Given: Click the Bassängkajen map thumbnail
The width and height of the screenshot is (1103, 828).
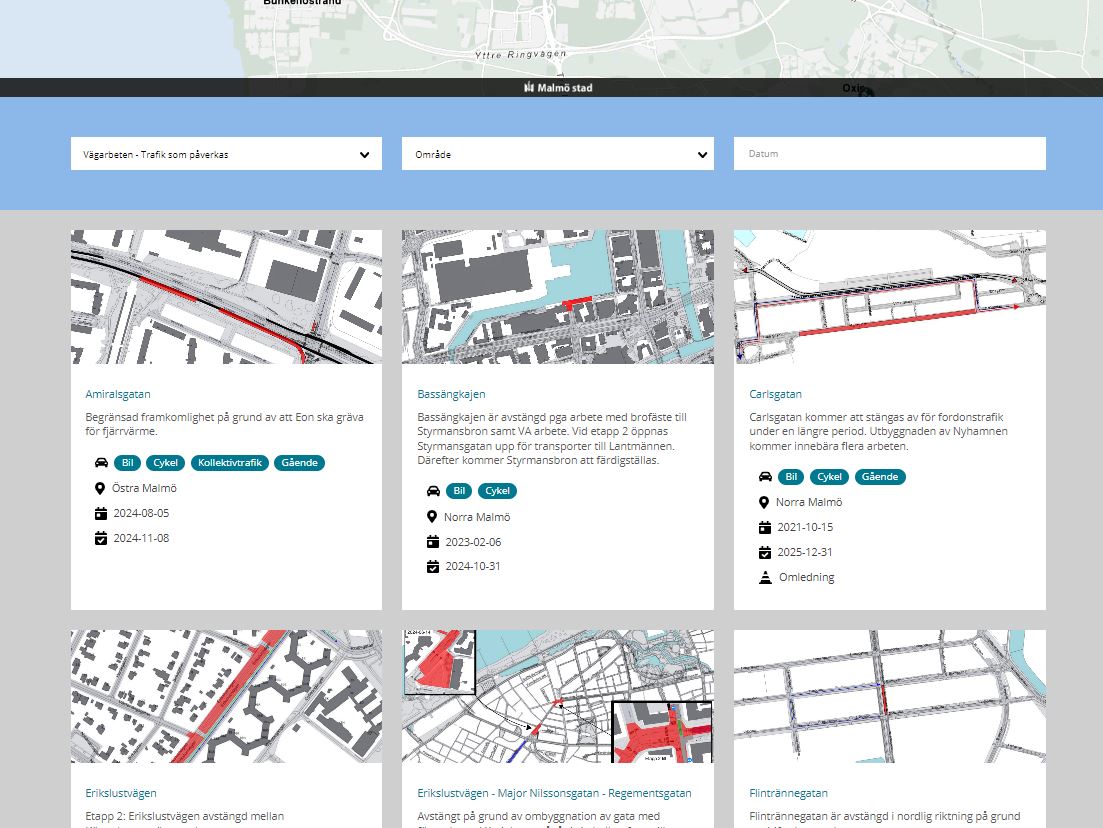Looking at the screenshot, I should pyautogui.click(x=557, y=297).
